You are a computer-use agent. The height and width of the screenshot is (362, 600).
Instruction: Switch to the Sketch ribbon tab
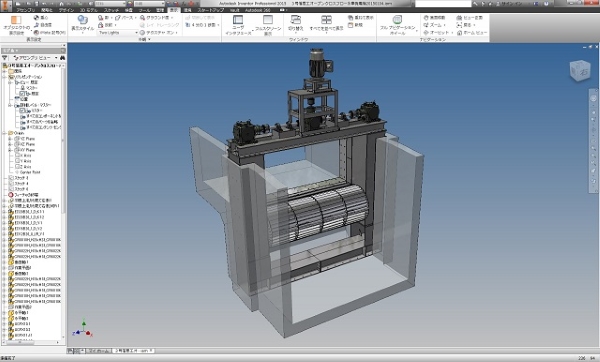coord(111,10)
